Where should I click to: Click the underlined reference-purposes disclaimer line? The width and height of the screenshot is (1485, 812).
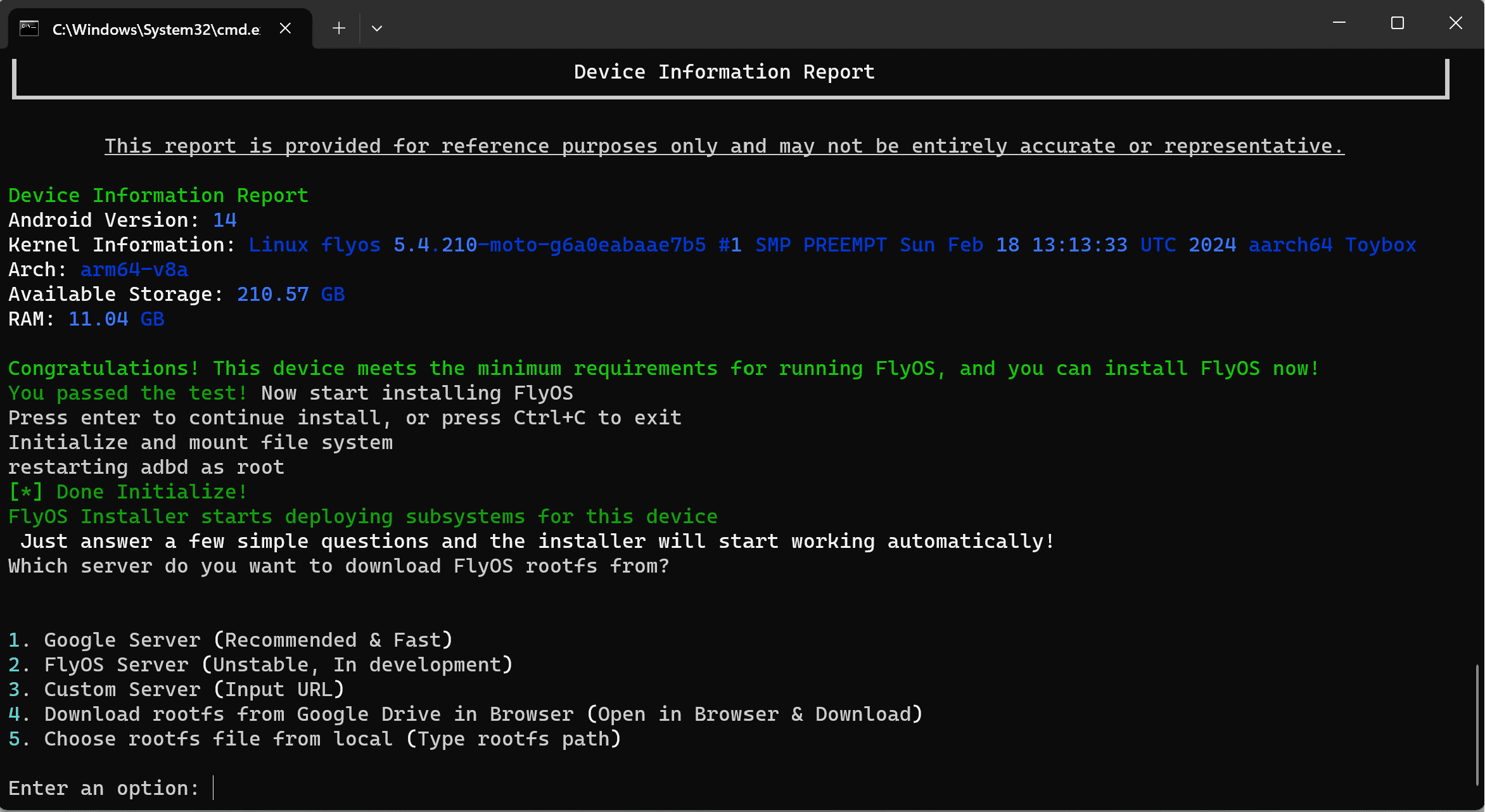coord(724,146)
